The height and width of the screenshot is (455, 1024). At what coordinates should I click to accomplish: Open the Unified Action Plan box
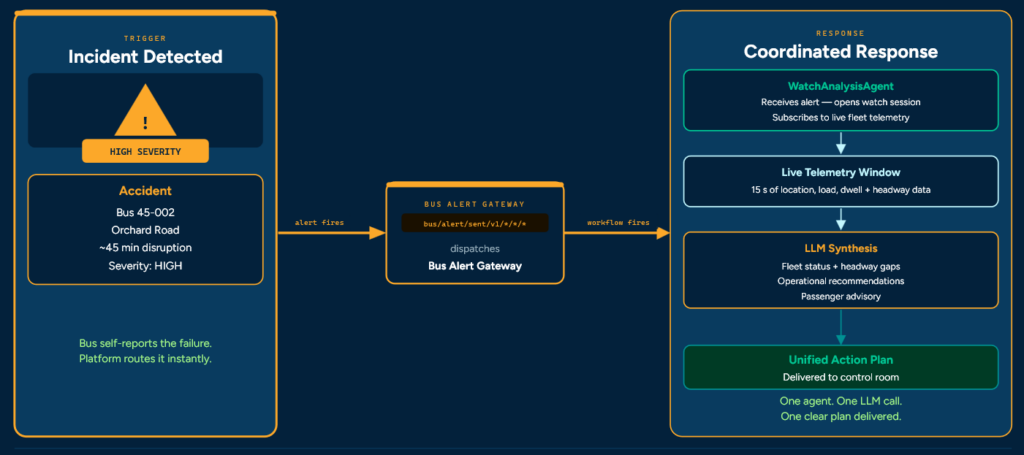coord(840,367)
